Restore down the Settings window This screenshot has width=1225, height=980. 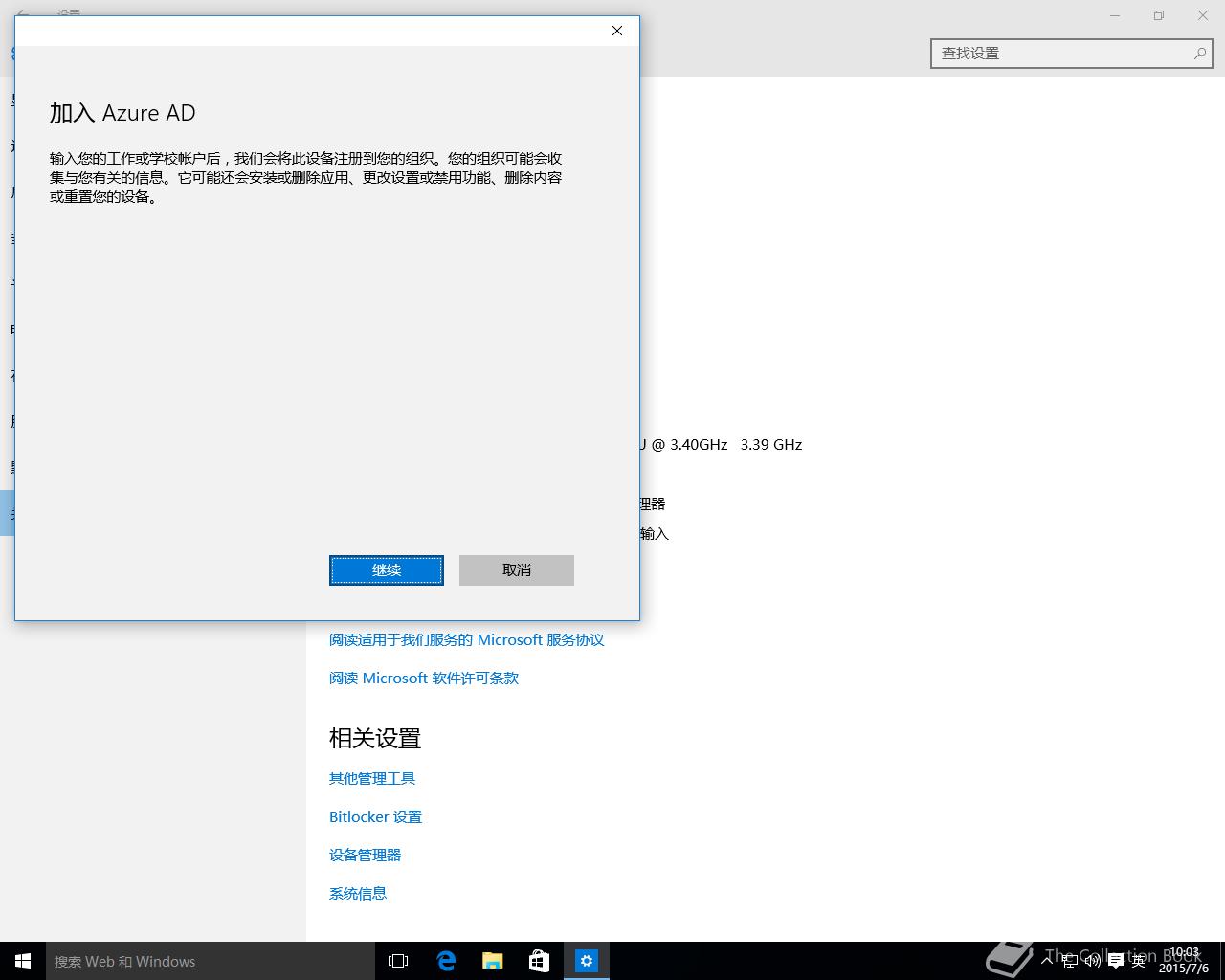(1159, 15)
